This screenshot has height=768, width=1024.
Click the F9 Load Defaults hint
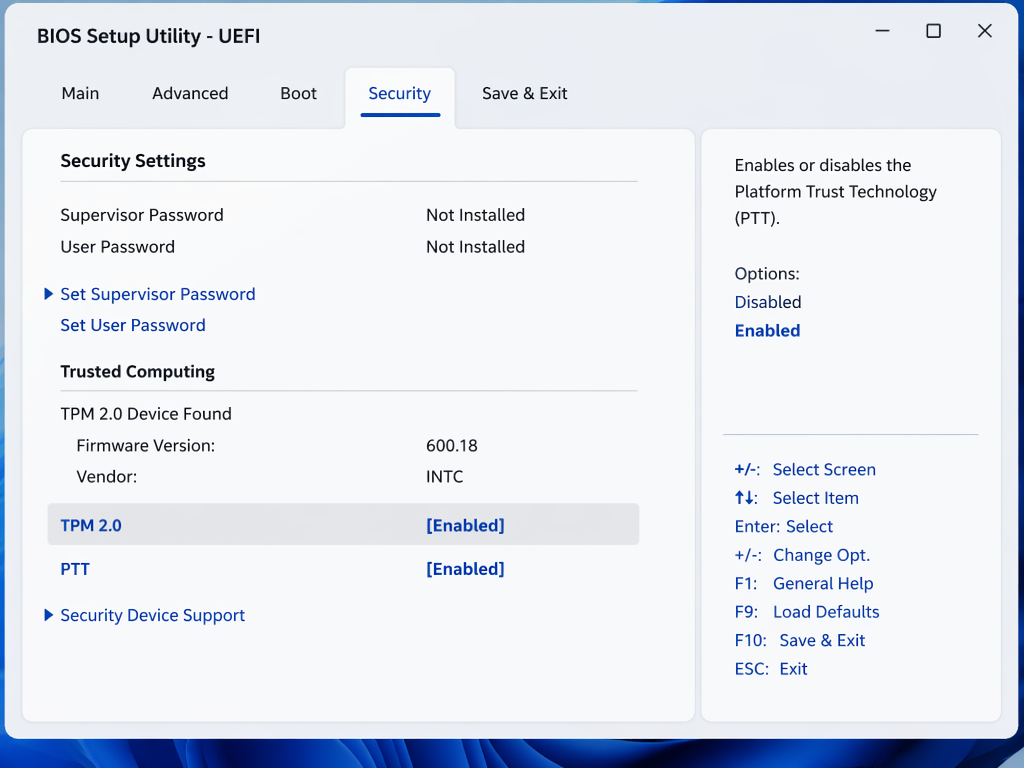807,612
